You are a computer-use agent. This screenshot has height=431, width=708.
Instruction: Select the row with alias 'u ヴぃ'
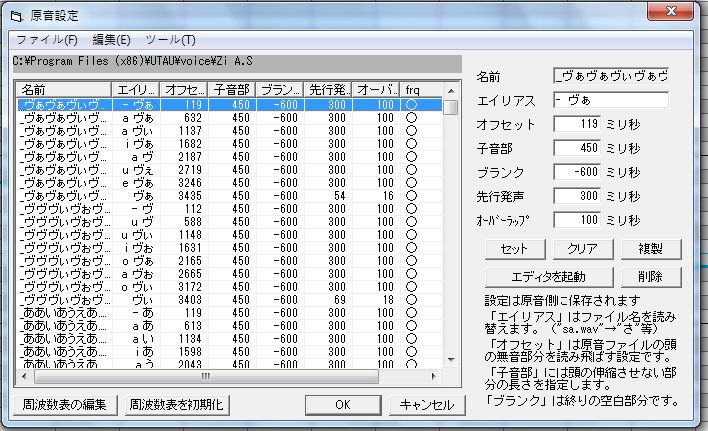pyautogui.click(x=230, y=235)
